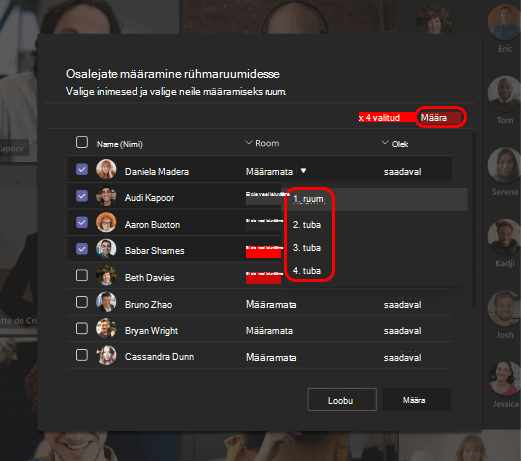Uncheck Audi Kapoor's checkbox

coord(82,196)
